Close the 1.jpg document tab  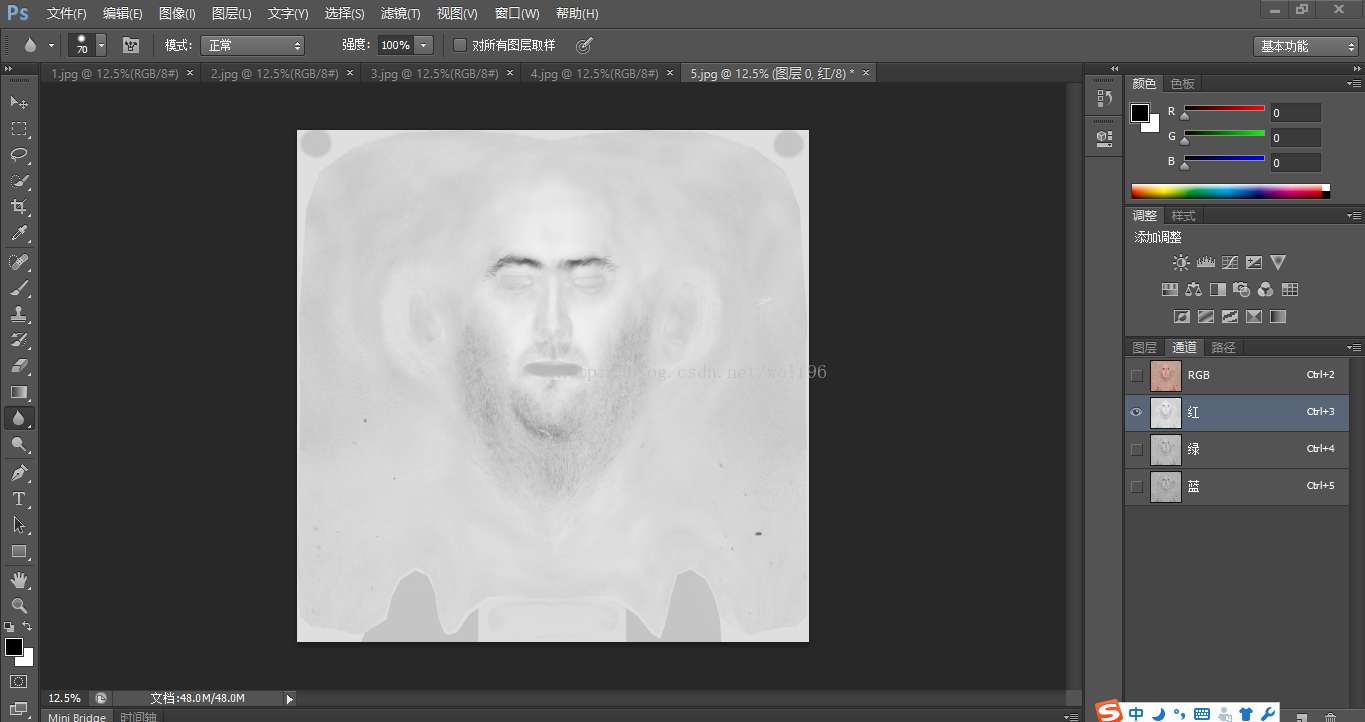190,73
